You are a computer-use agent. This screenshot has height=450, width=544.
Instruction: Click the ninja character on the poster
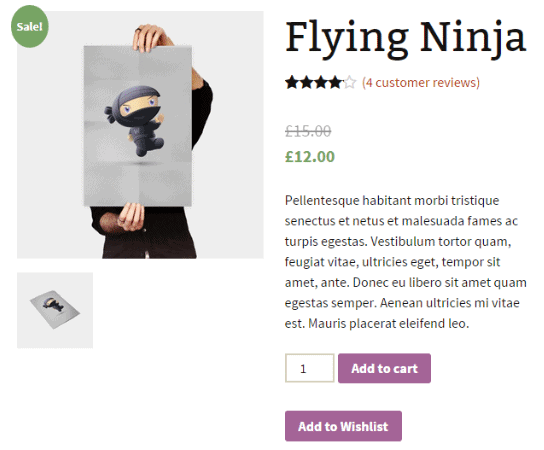coord(136,120)
